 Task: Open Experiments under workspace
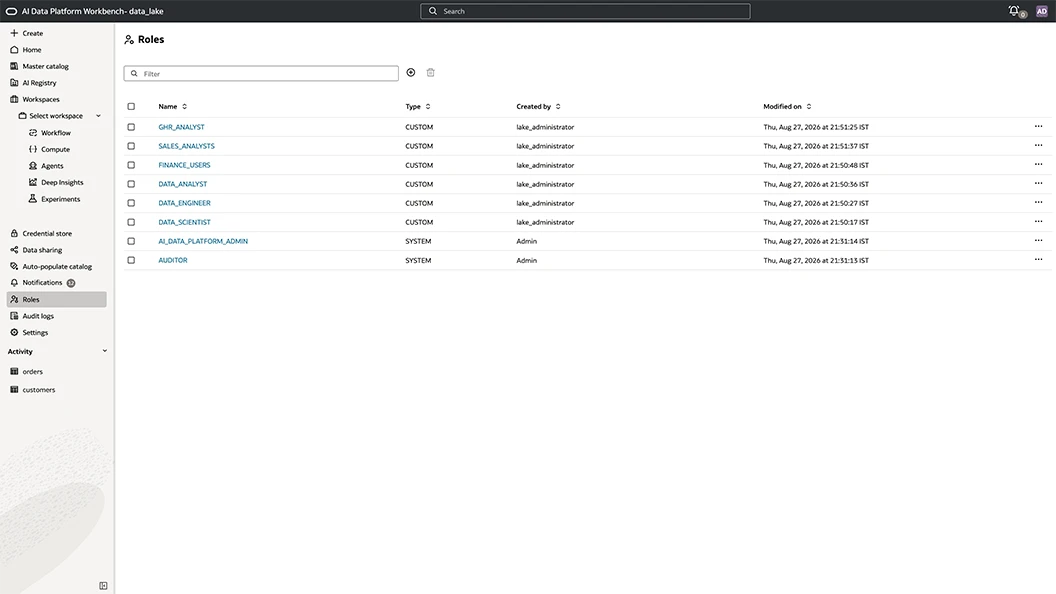tap(55, 199)
